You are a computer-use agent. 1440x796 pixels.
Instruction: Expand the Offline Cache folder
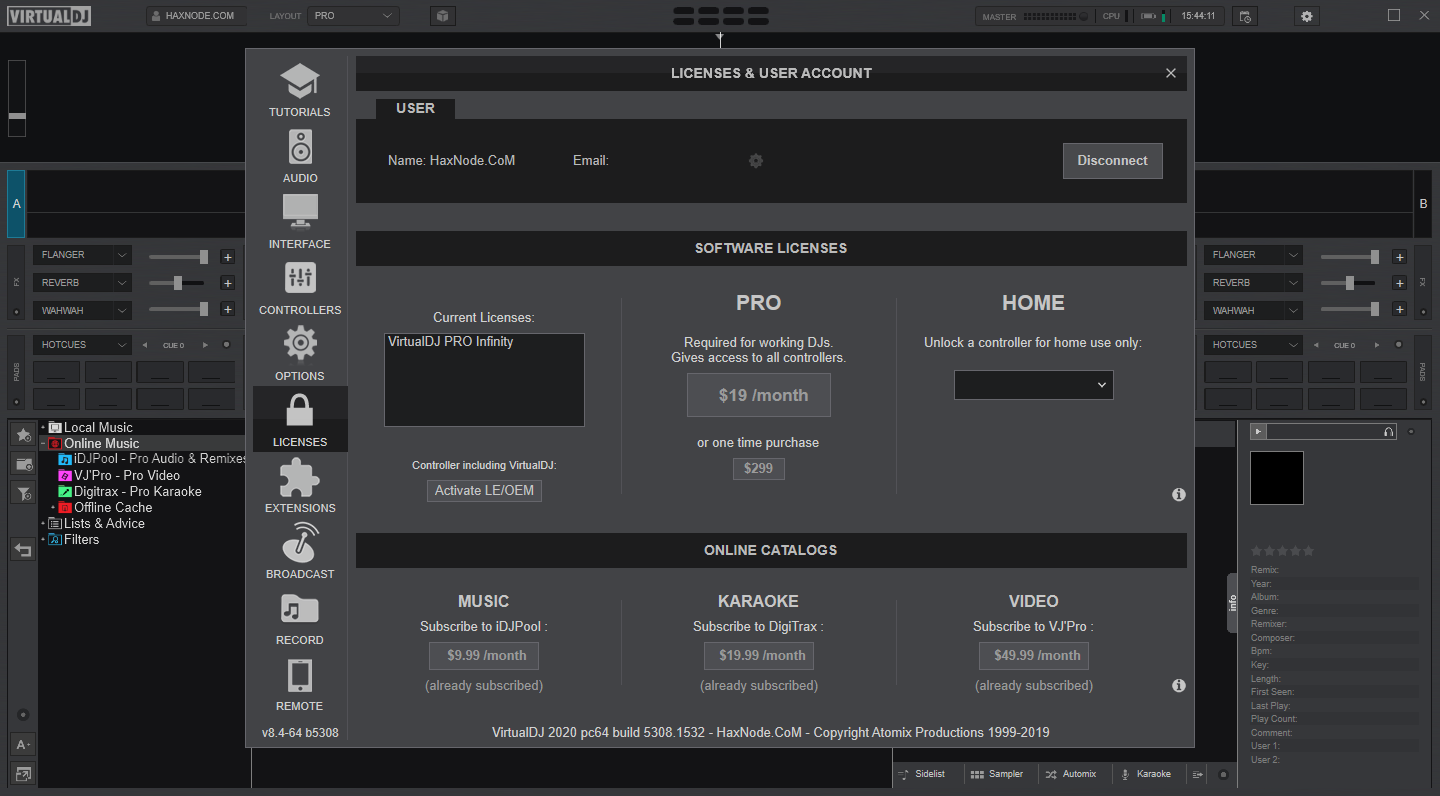coord(53,507)
